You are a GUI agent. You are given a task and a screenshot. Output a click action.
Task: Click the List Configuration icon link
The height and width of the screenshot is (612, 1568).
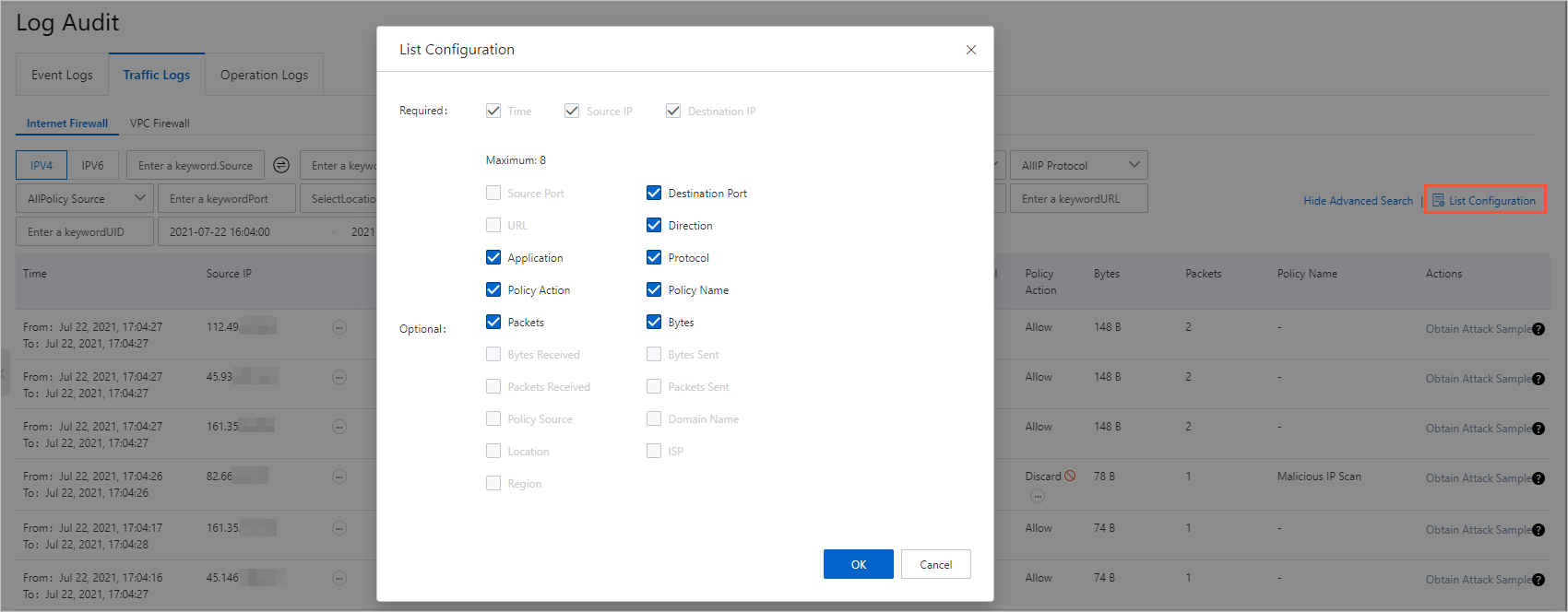(x=1484, y=200)
